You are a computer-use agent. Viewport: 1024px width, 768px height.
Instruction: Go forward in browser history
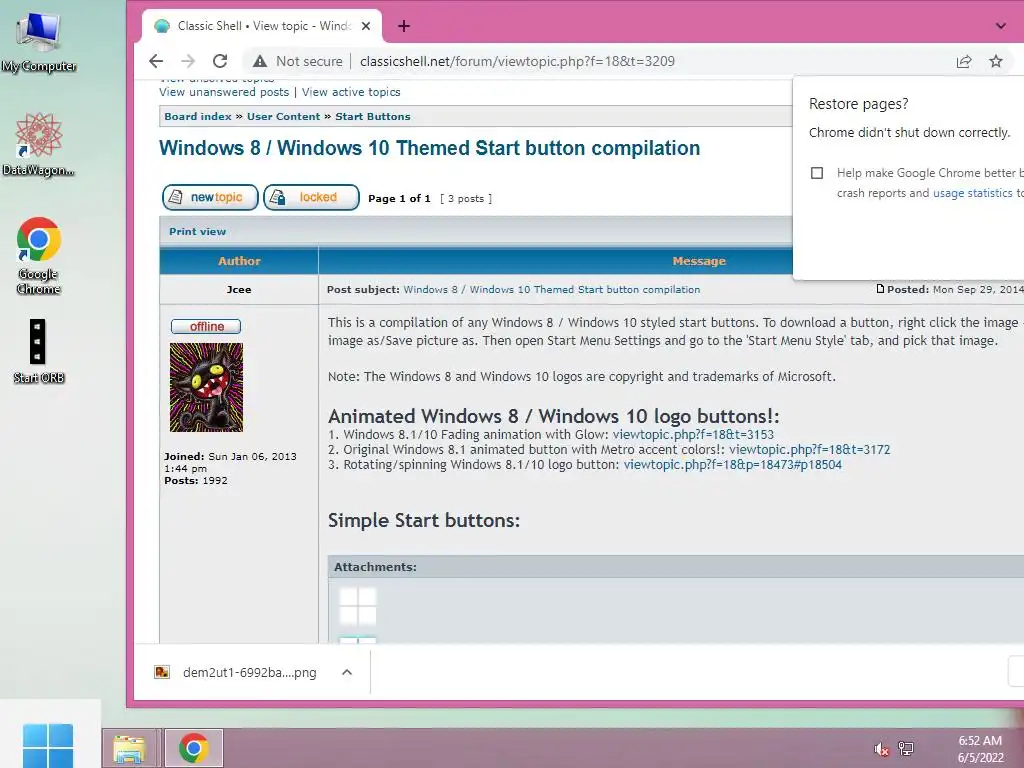tap(188, 61)
